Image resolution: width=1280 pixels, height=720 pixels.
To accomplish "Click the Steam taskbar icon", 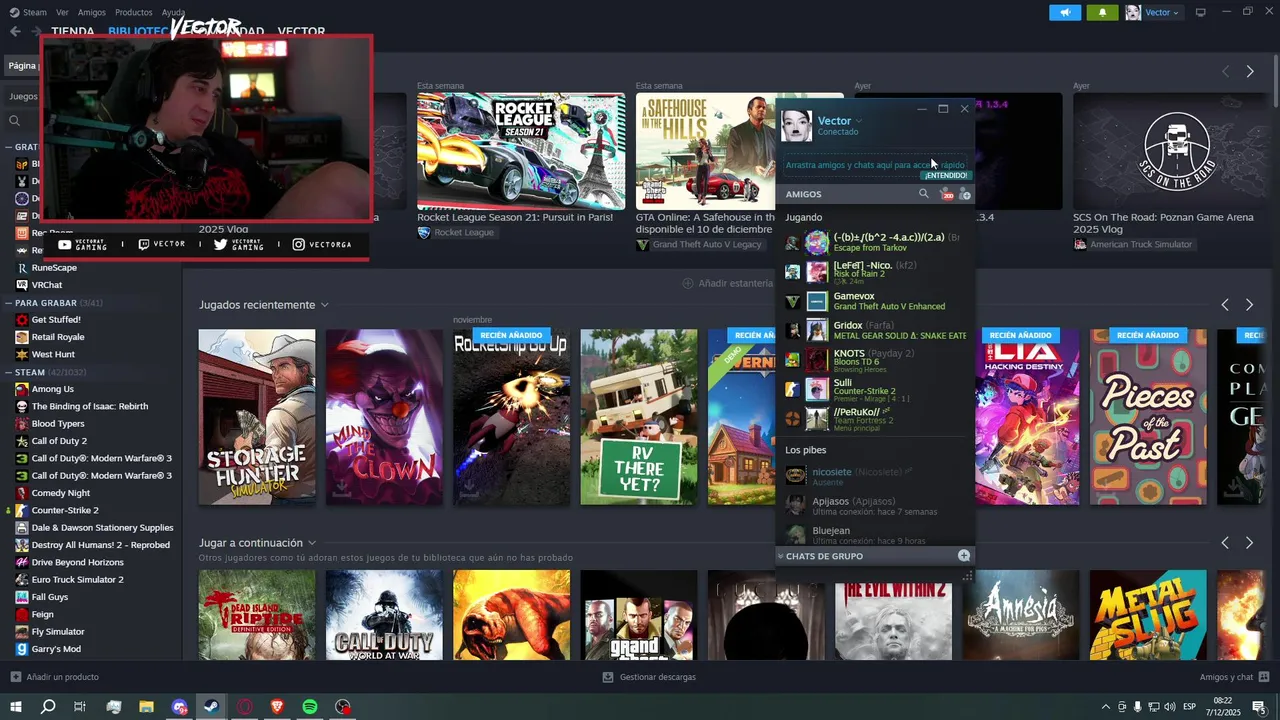I will click(x=212, y=707).
